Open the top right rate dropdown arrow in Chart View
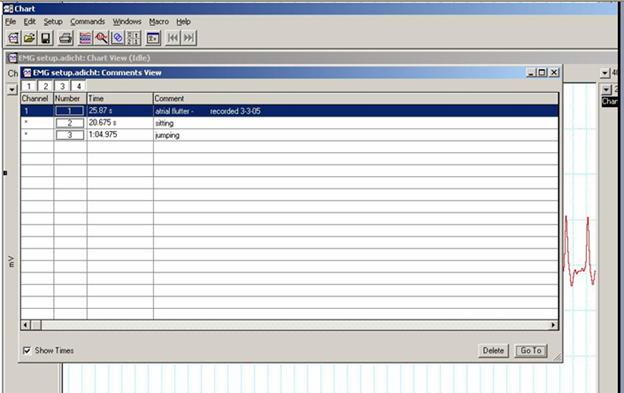 click(604, 73)
